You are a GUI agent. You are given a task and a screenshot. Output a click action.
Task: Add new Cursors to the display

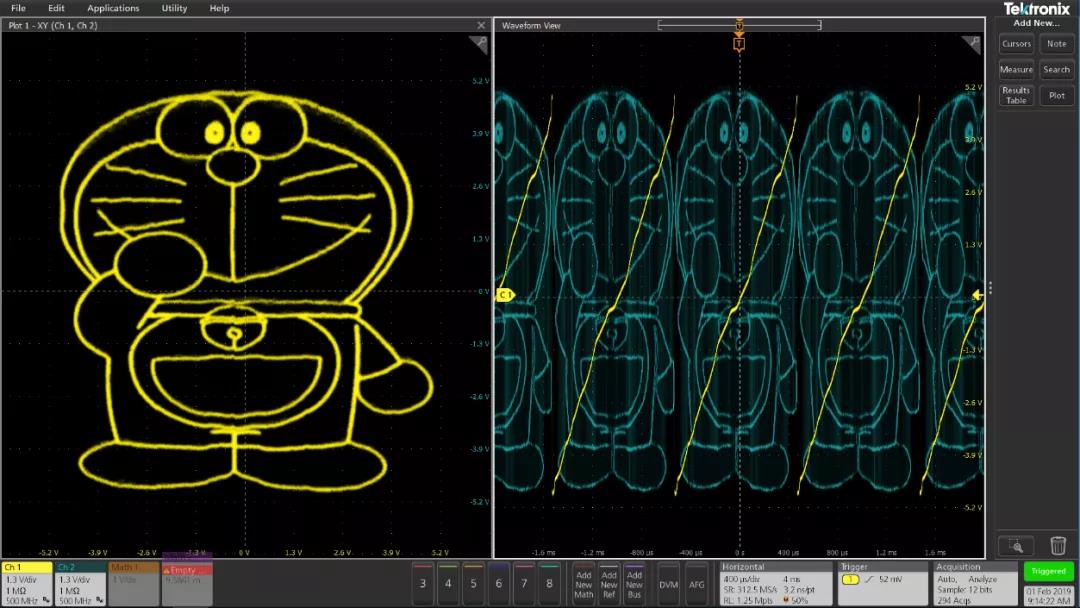click(x=1016, y=44)
